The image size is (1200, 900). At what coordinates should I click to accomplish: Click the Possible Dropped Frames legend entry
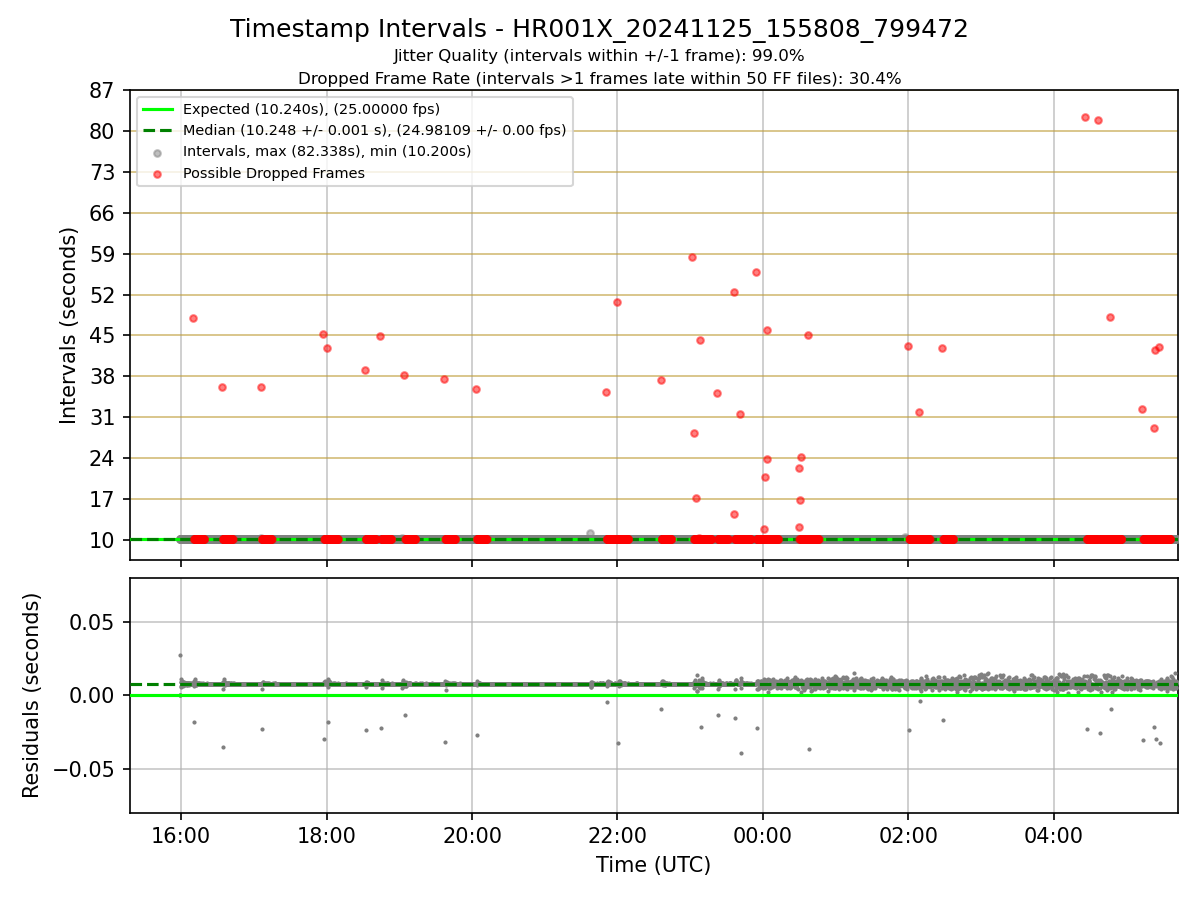point(274,173)
